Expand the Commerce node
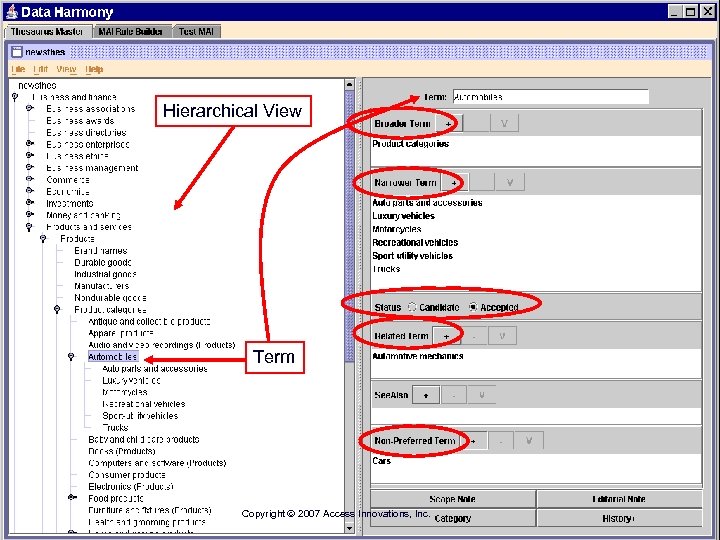The width and height of the screenshot is (720, 540). click(x=30, y=179)
